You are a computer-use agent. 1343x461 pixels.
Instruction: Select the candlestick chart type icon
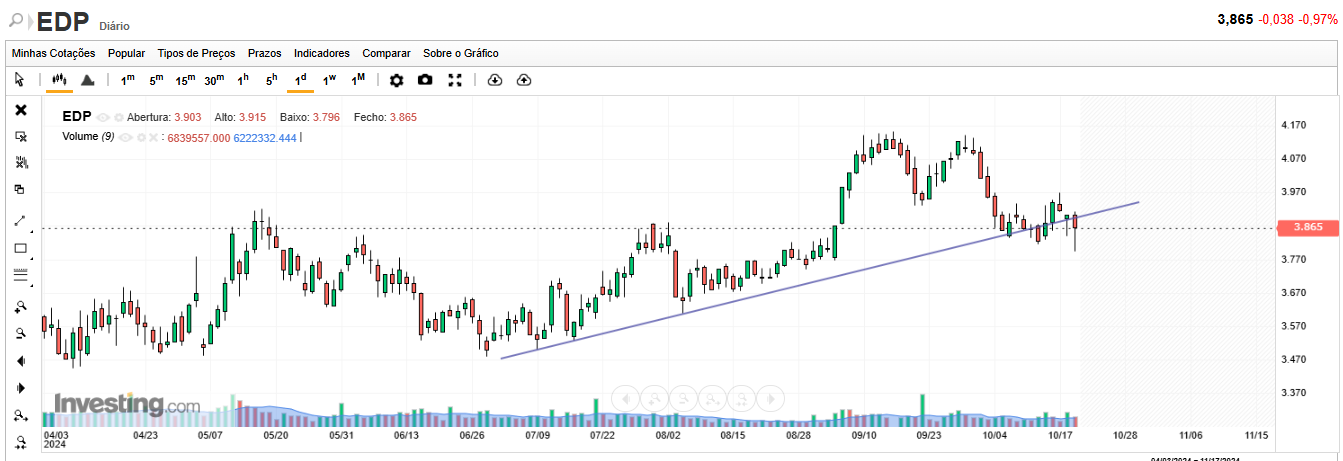point(59,80)
